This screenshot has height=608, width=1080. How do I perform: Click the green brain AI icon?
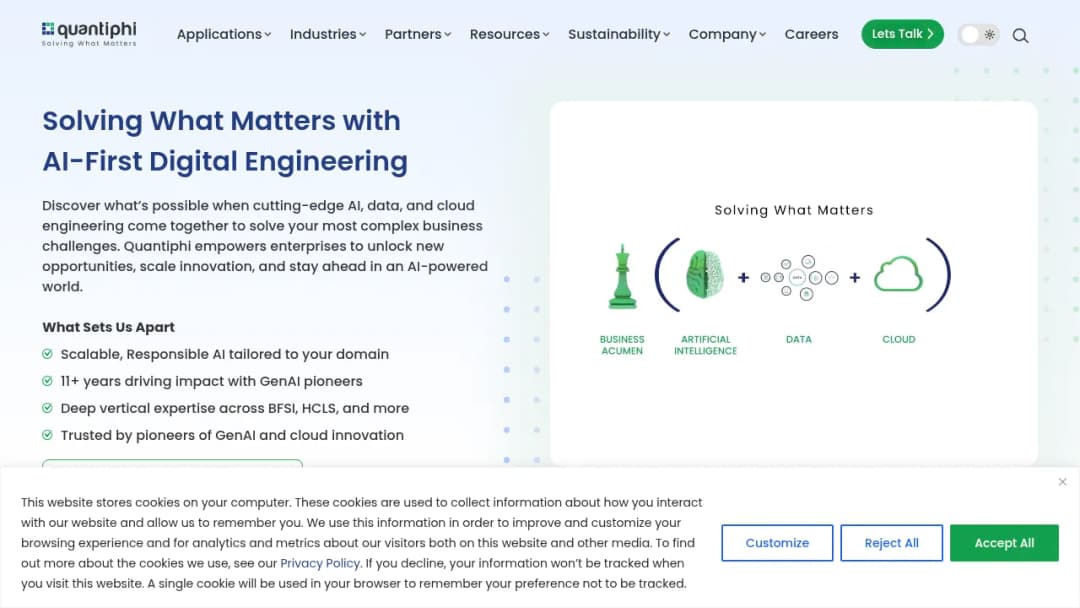705,274
